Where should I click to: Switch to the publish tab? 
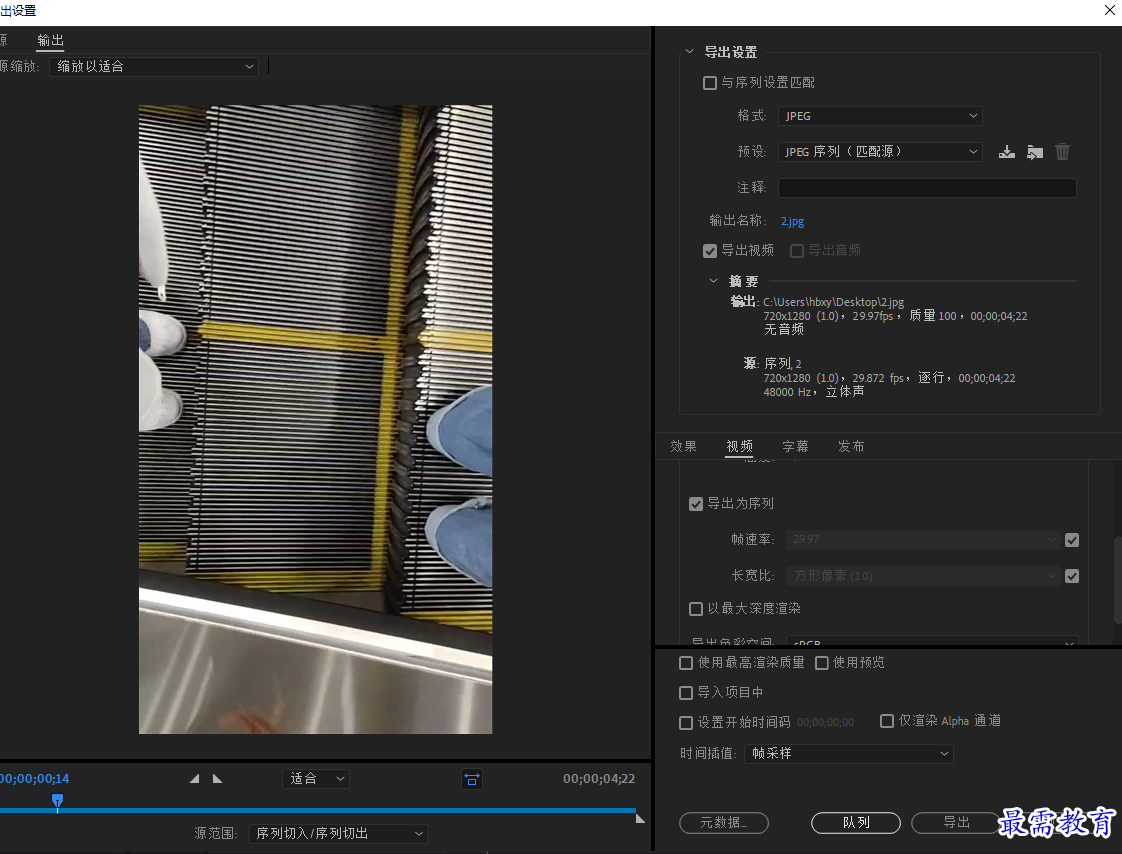(x=851, y=447)
